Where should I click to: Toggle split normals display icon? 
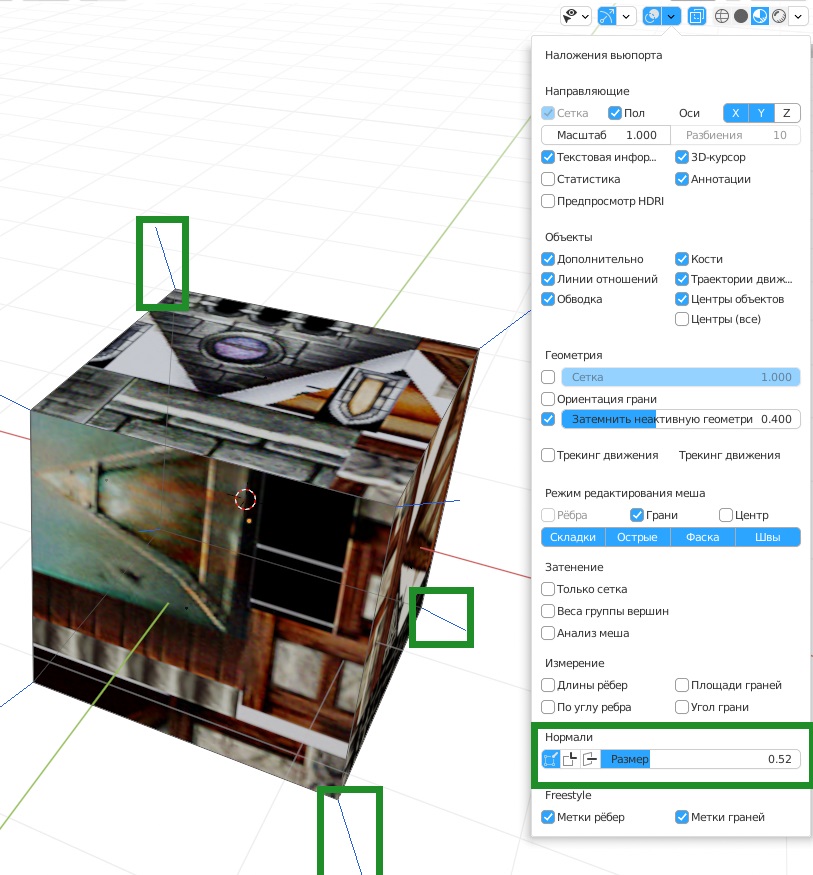[x=570, y=759]
